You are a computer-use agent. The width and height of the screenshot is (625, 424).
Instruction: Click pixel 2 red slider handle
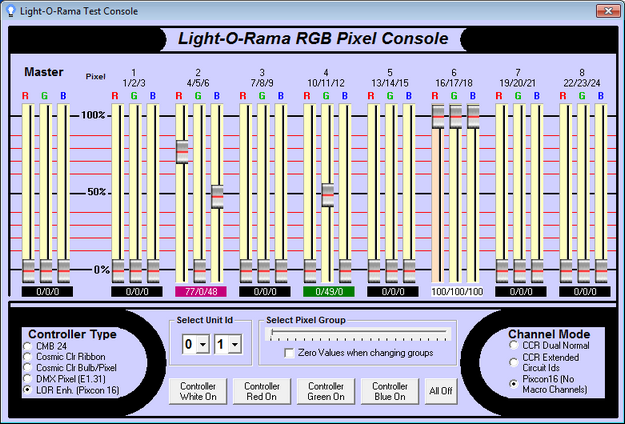click(182, 151)
